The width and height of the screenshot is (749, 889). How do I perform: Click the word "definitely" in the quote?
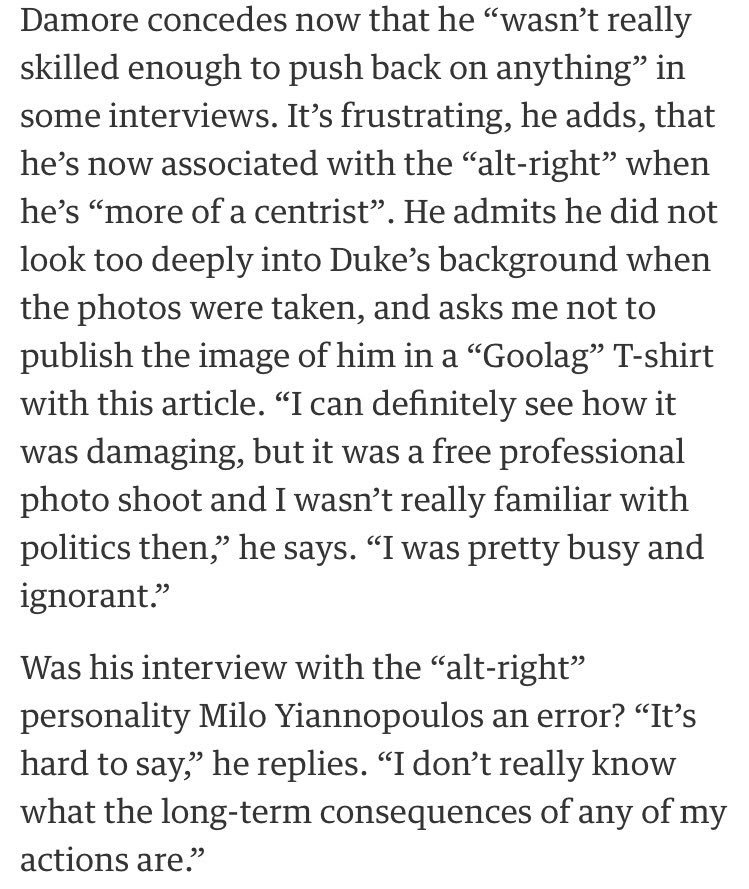(x=444, y=404)
